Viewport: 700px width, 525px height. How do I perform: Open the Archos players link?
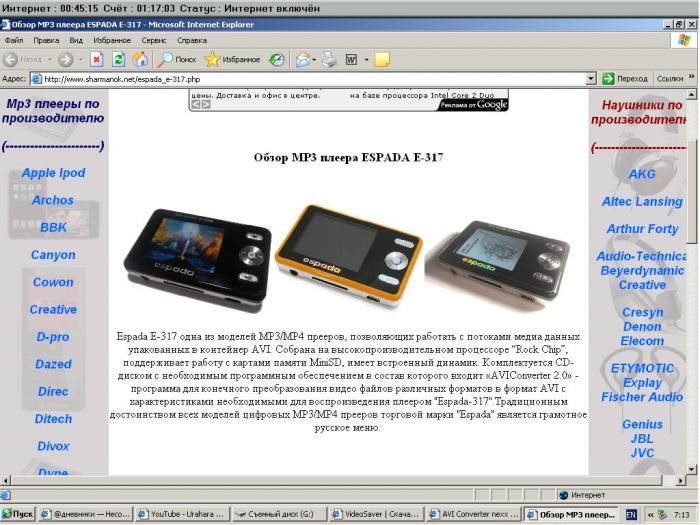tap(53, 200)
